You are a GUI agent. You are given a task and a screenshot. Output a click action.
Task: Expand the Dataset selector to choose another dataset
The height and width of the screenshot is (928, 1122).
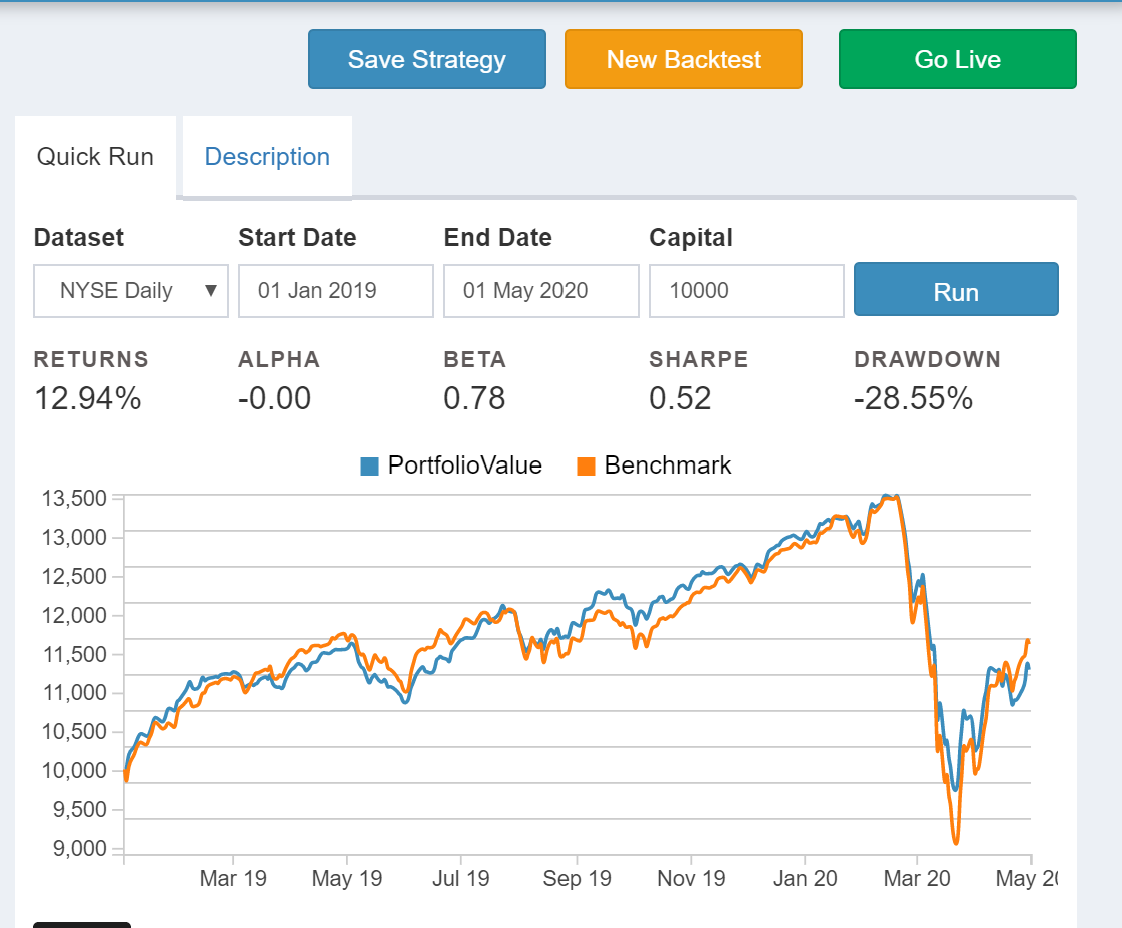tap(130, 290)
